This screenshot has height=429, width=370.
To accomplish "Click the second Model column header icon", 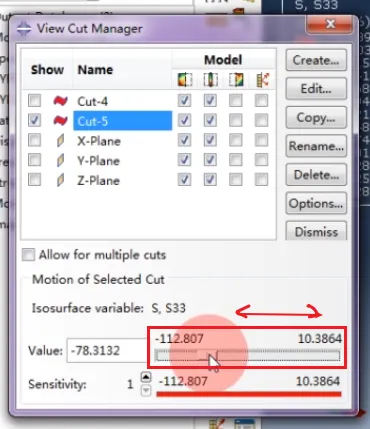I will click(x=210, y=80).
